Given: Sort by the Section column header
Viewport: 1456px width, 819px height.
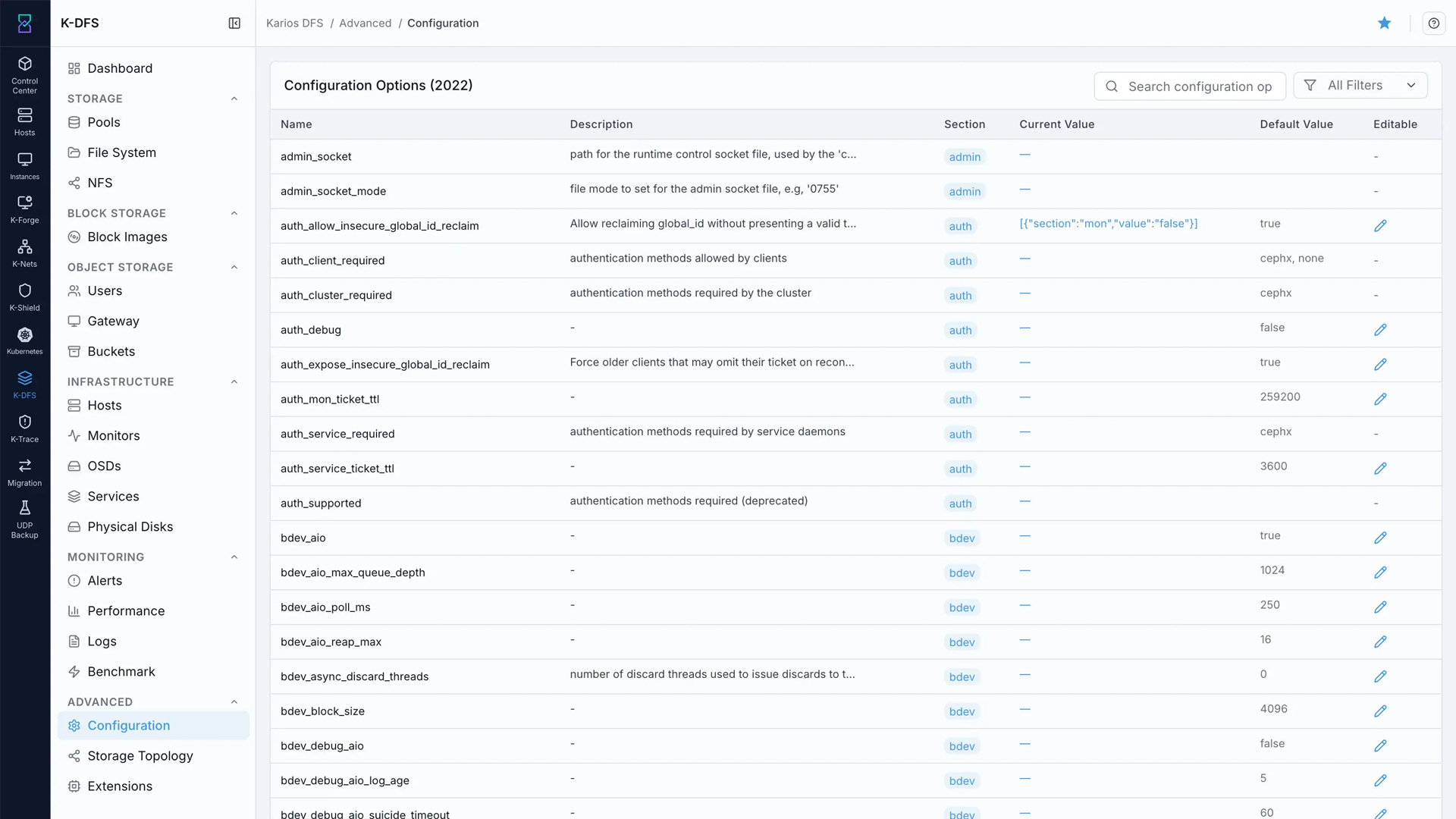Looking at the screenshot, I should (964, 124).
